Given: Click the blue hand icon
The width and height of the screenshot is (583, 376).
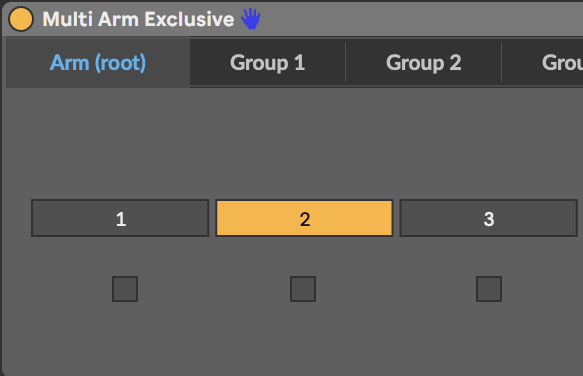Looking at the screenshot, I should (251, 19).
